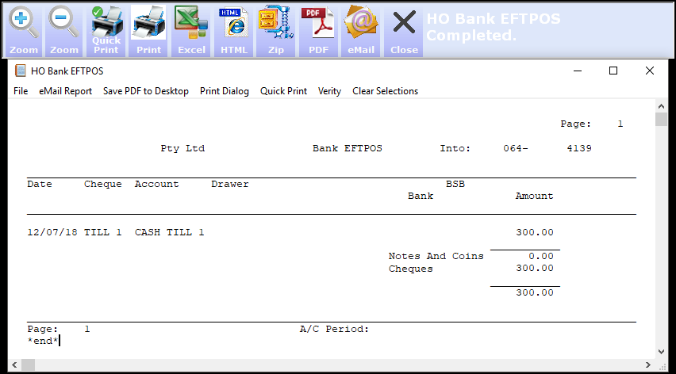Send the report via eMail icon
Image resolution: width=676 pixels, height=374 pixels.
pyautogui.click(x=361, y=31)
